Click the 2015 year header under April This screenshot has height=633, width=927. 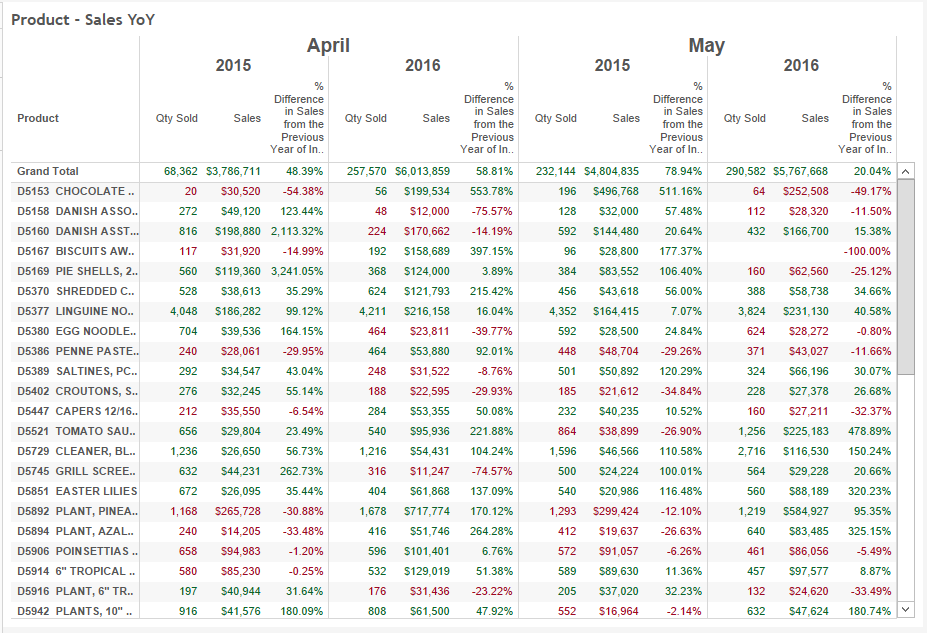point(233,66)
